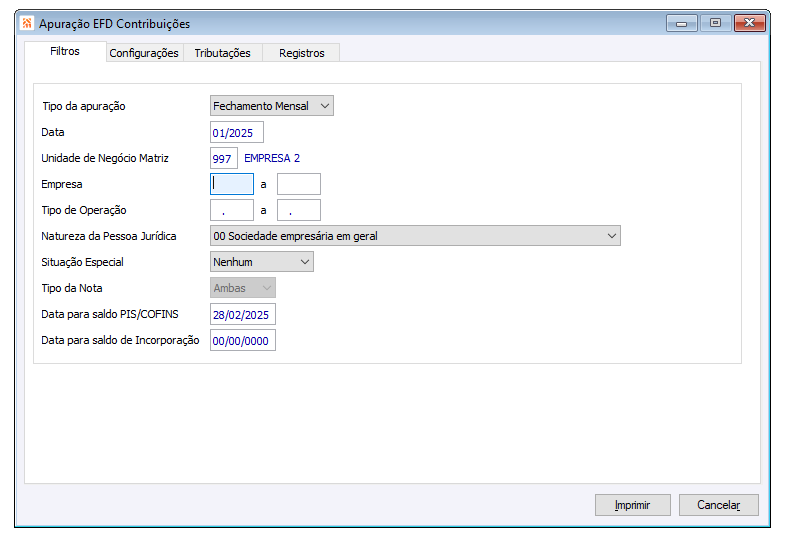Minimize the Apuração EFD Contribuições window
Image resolution: width=786 pixels, height=536 pixels.
[x=682, y=23]
